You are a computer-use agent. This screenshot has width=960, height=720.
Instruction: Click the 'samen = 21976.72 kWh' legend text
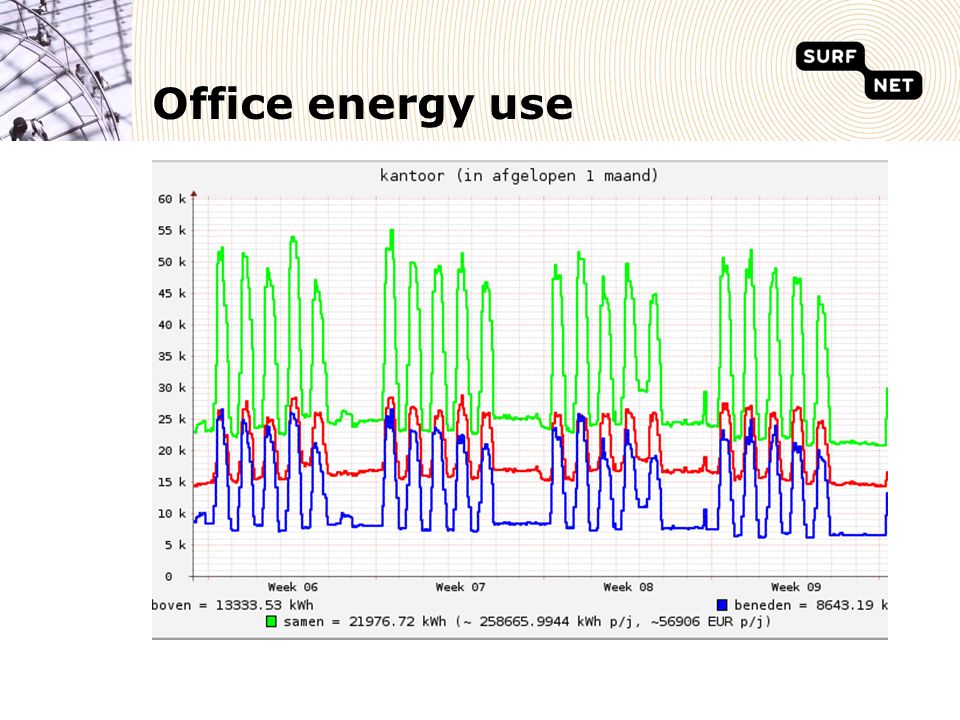click(x=365, y=621)
